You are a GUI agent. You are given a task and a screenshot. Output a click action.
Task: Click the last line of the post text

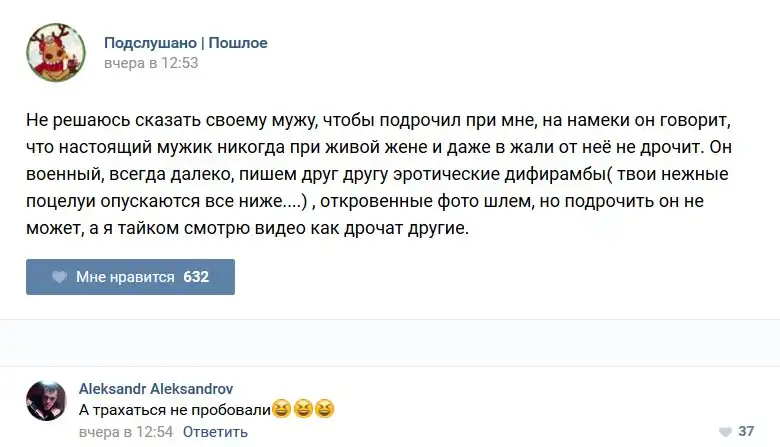tap(247, 229)
